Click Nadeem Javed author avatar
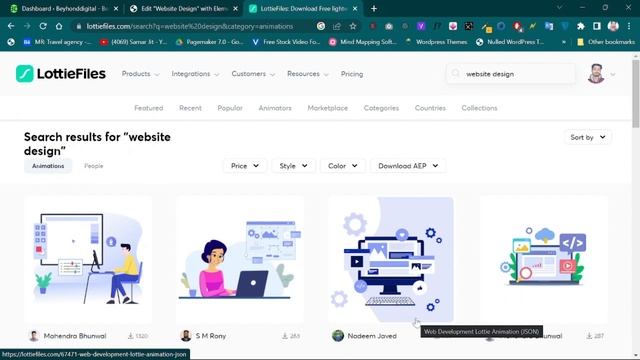This screenshot has width=640, height=360. click(338, 336)
